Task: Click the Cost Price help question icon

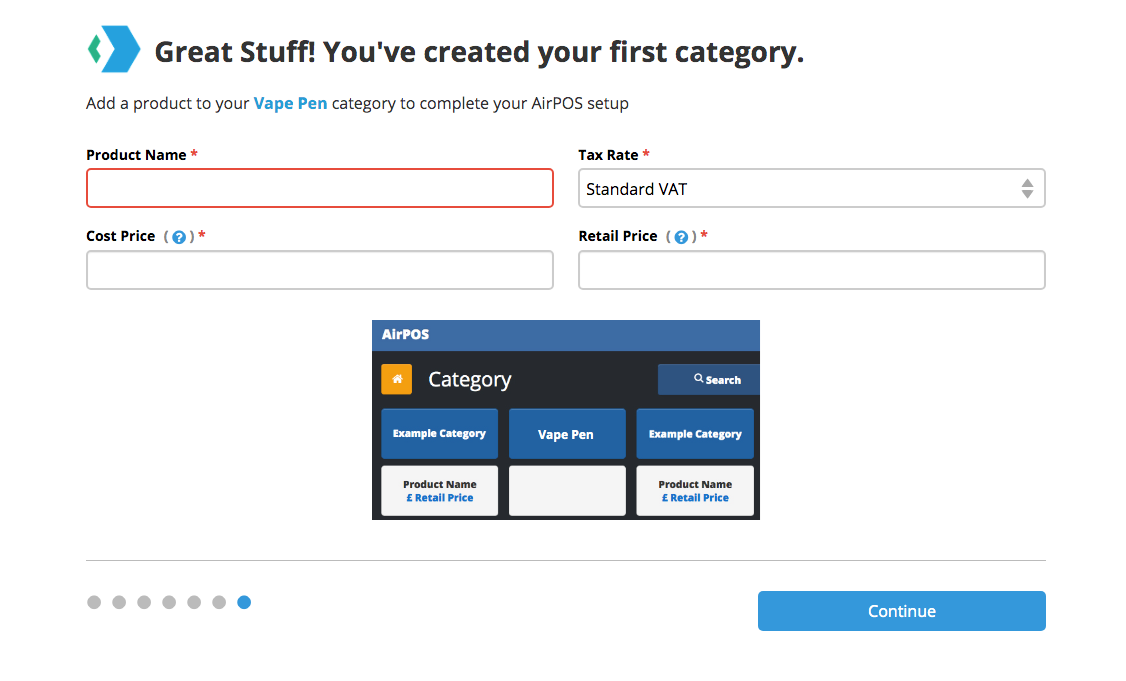Action: point(180,237)
